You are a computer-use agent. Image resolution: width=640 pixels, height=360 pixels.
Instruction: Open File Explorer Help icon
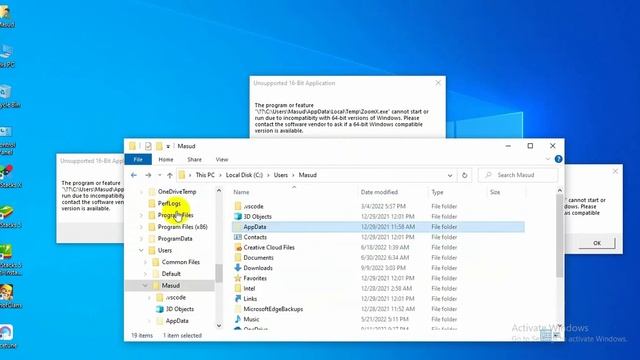[x=558, y=159]
